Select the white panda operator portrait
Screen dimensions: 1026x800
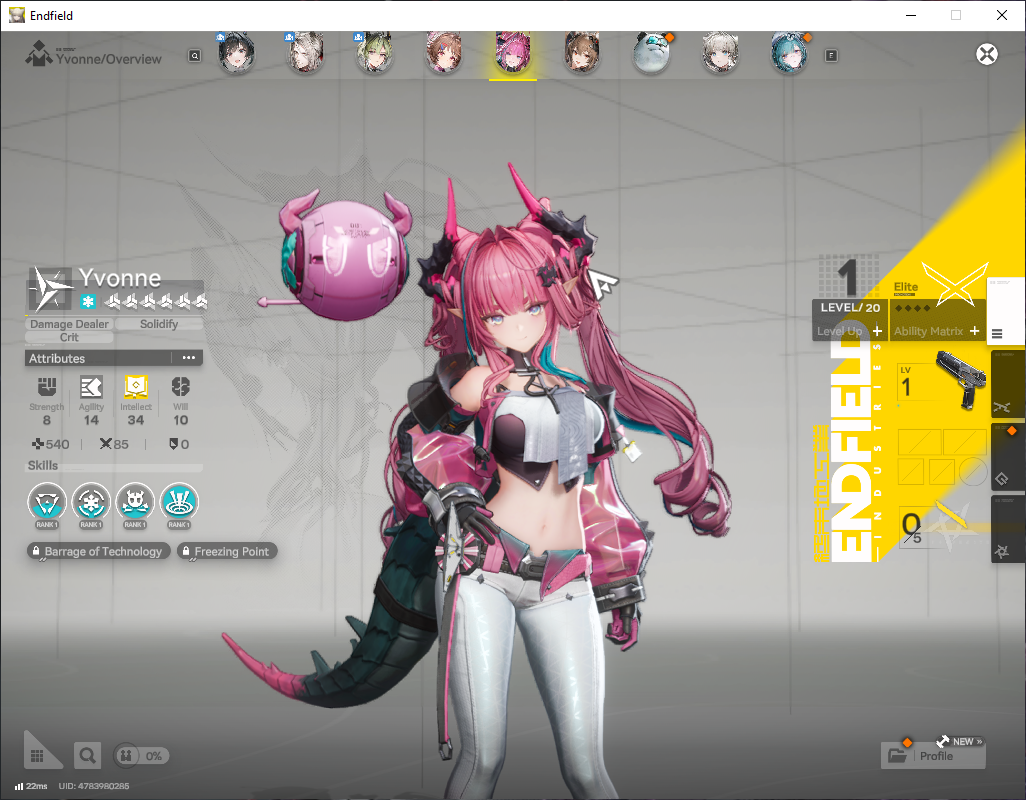tap(652, 52)
